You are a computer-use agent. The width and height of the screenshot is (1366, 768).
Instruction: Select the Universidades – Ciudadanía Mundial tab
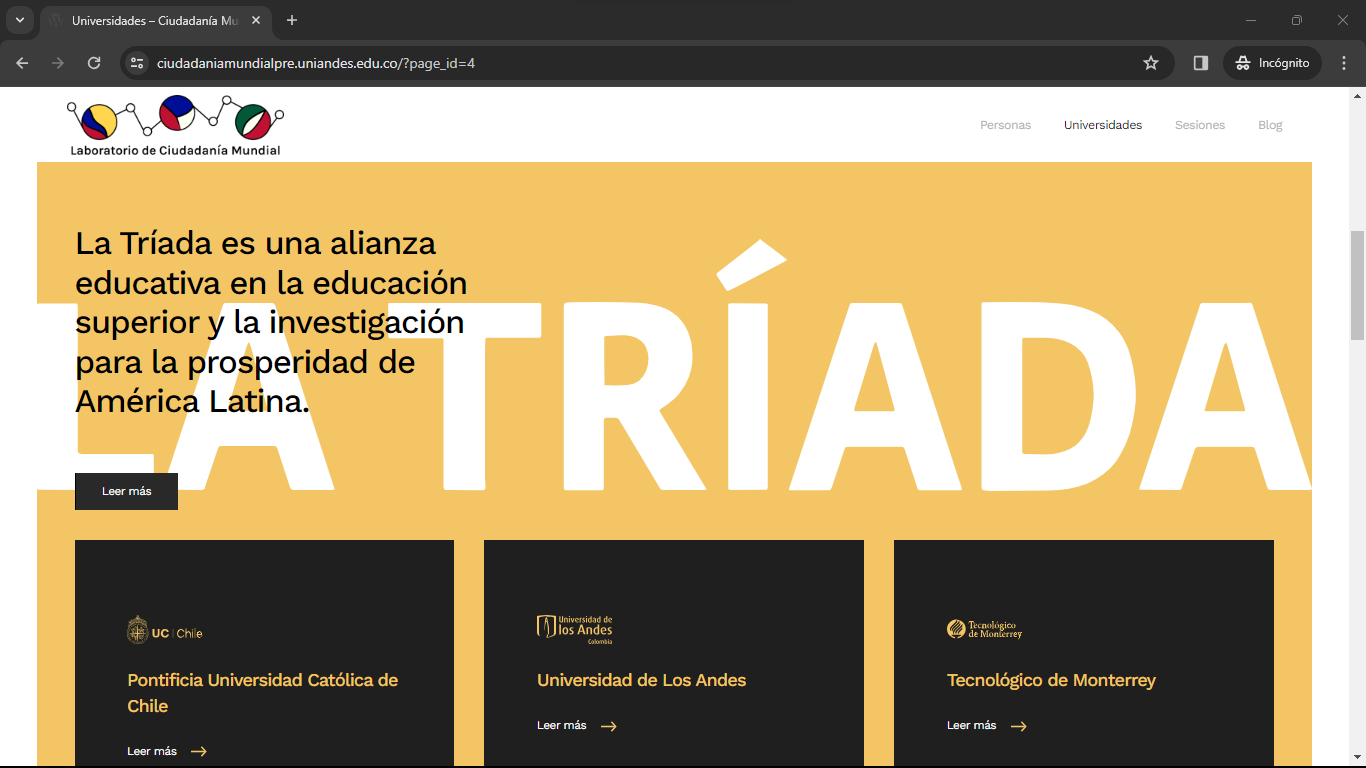coord(157,20)
